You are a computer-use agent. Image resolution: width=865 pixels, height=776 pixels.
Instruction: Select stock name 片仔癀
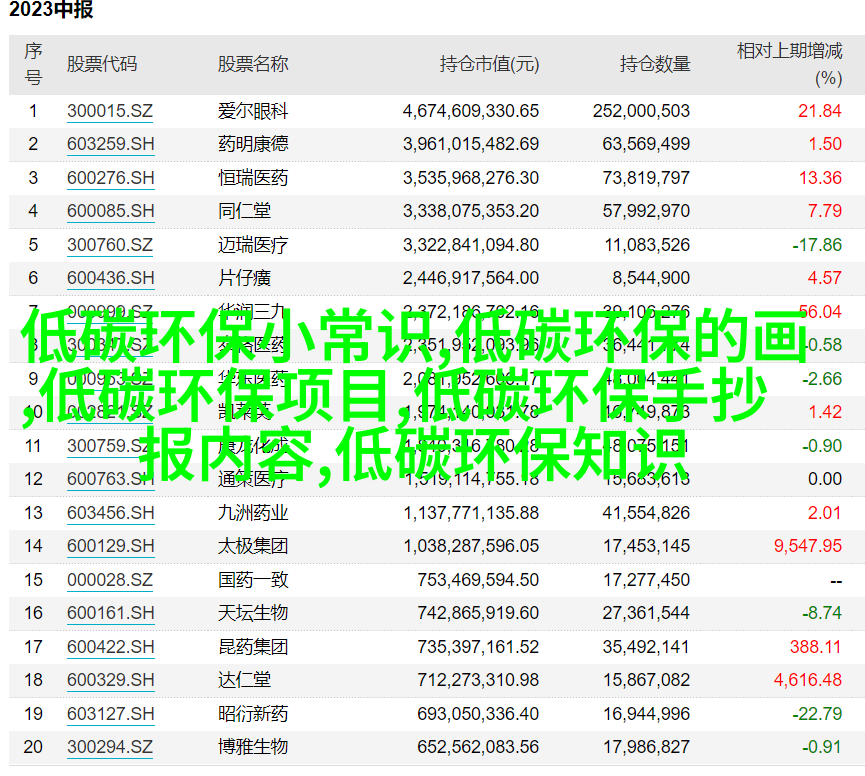pyautogui.click(x=244, y=278)
